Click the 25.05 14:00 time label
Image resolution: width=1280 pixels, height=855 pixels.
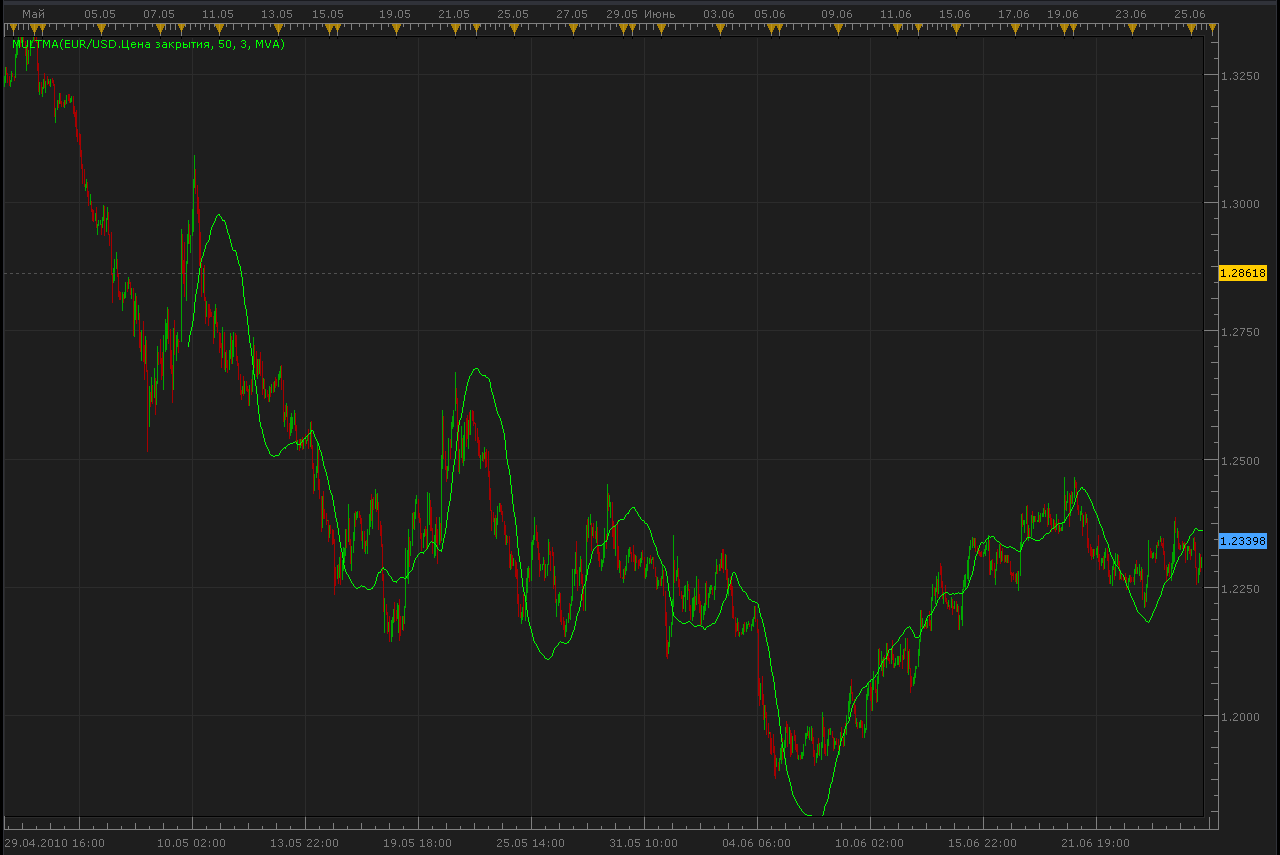tap(531, 843)
